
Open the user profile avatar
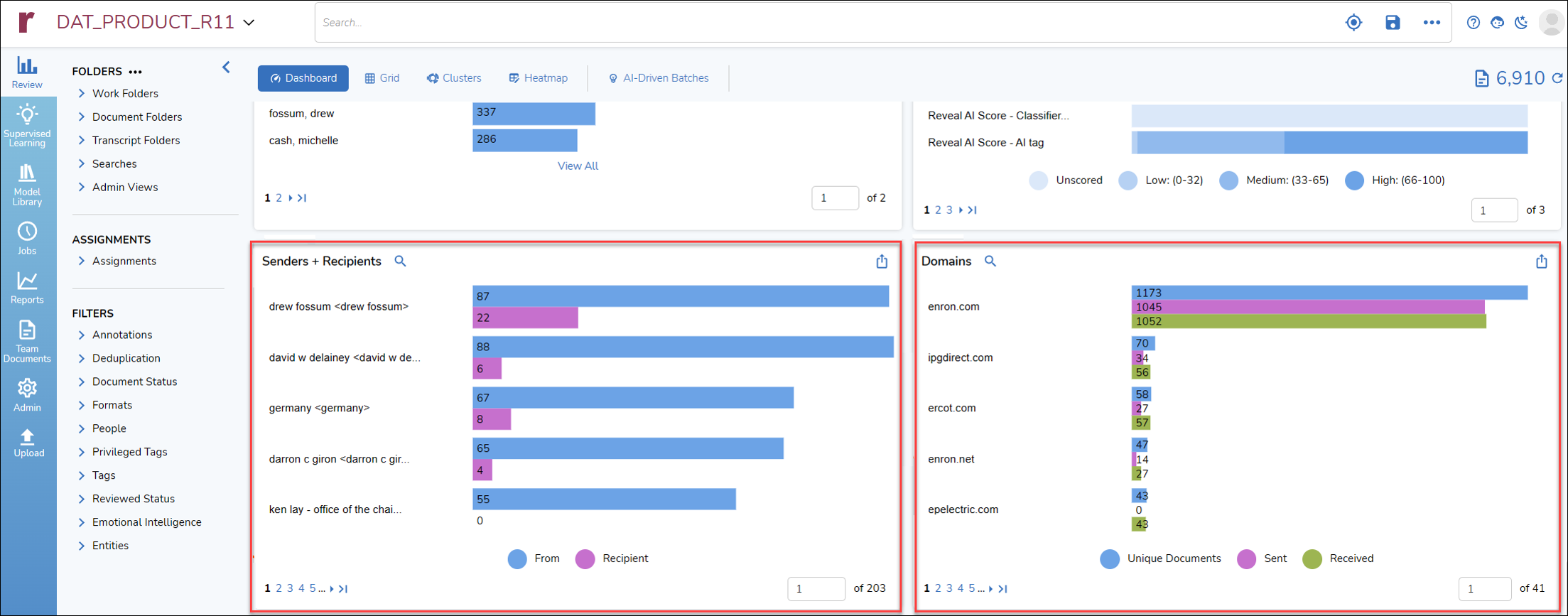(x=1551, y=22)
